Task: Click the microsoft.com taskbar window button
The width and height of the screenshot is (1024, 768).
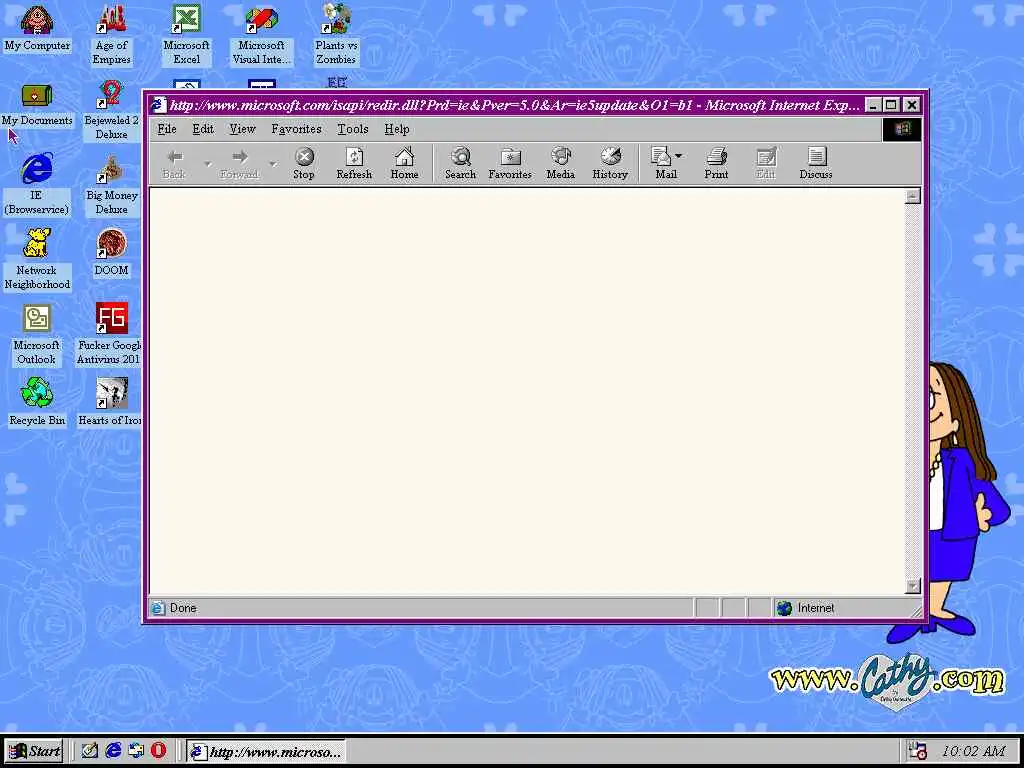Action: [265, 752]
